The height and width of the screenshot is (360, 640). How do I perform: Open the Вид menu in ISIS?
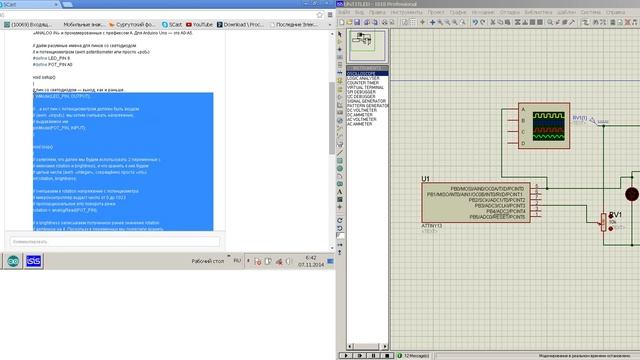tap(359, 12)
